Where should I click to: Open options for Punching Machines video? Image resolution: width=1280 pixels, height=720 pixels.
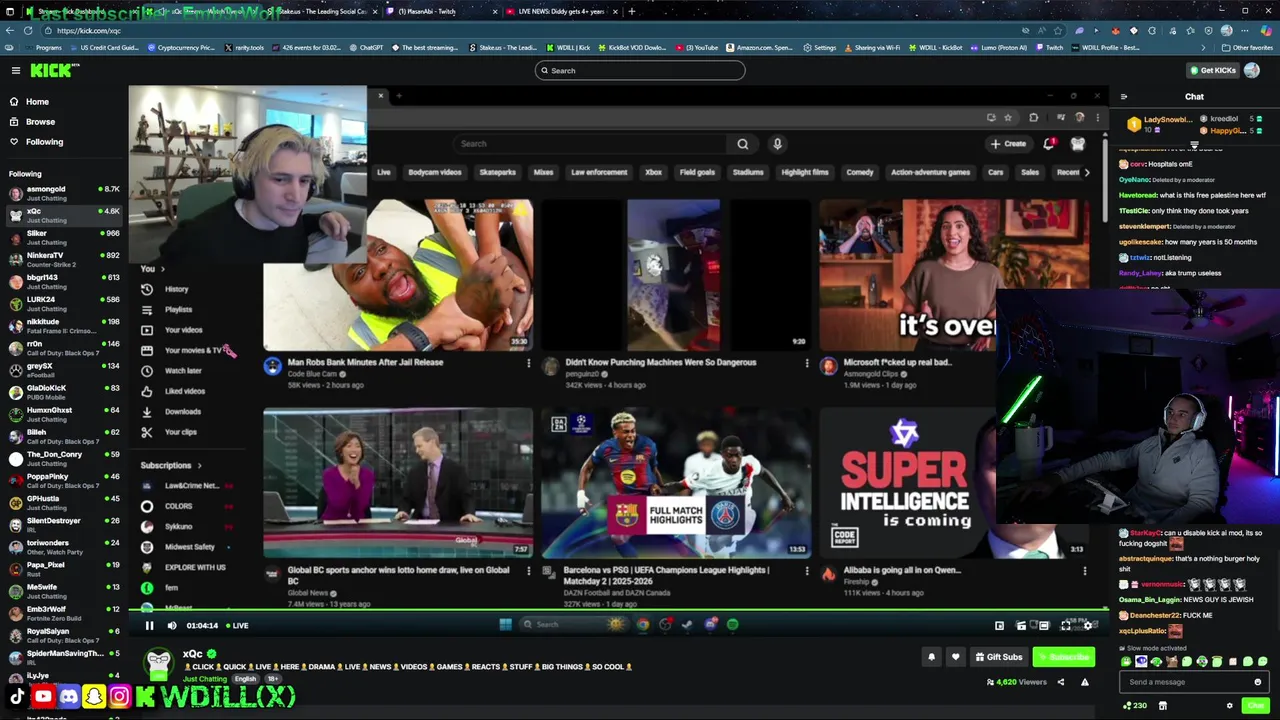pyautogui.click(x=807, y=363)
